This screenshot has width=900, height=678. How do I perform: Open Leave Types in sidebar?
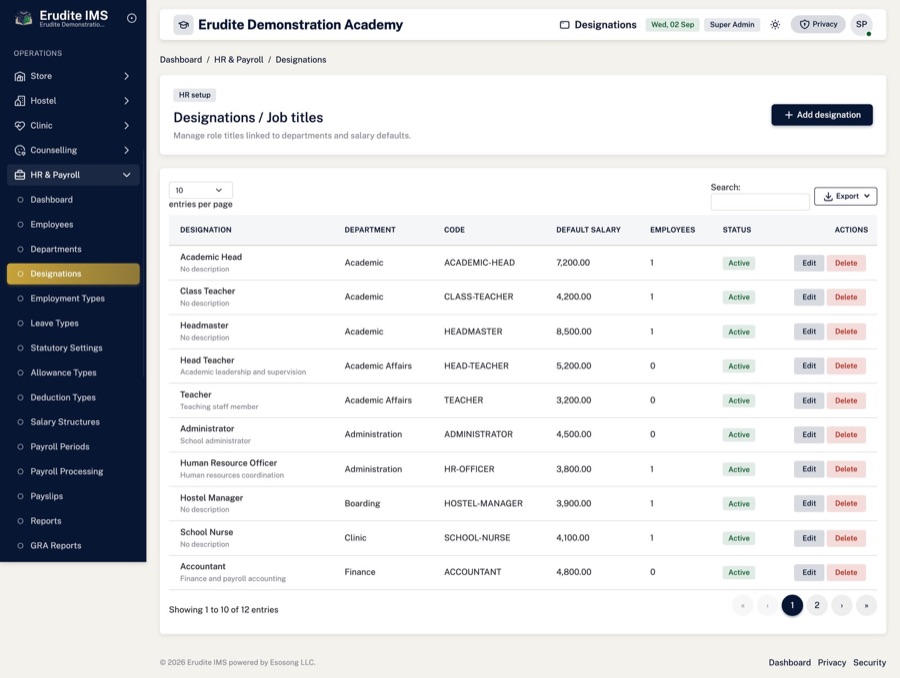pos(73,323)
